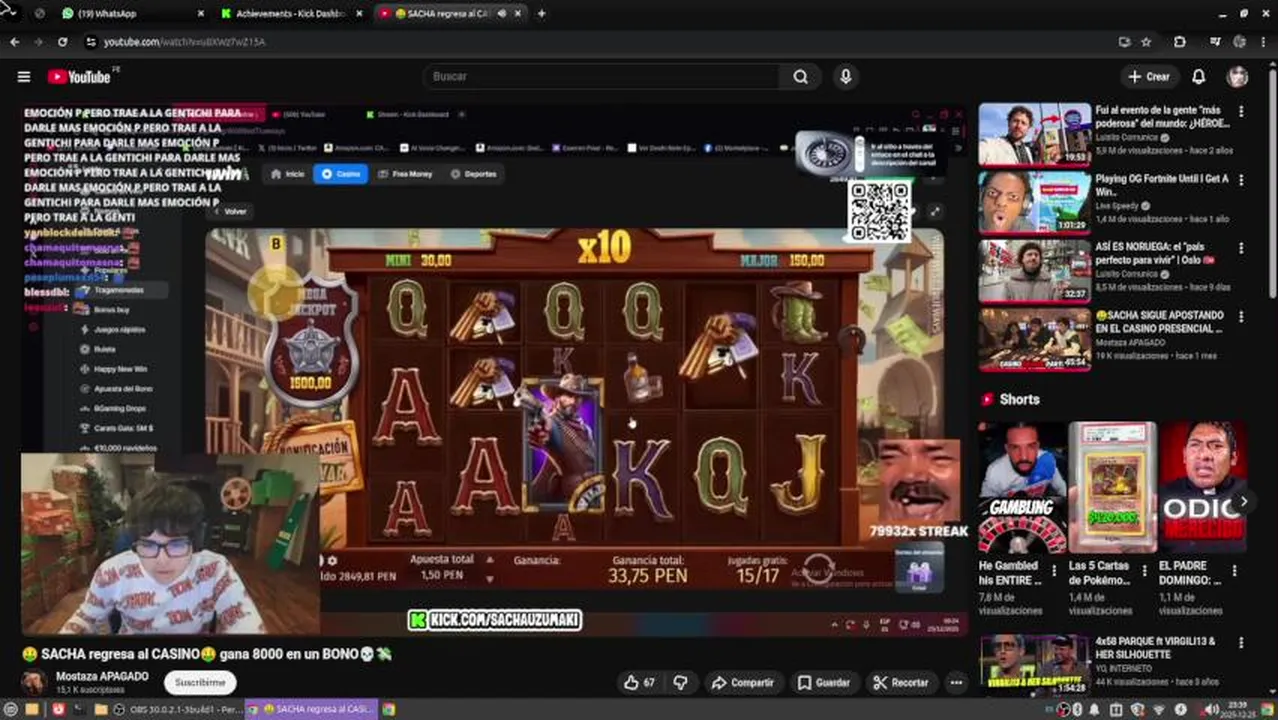The height and width of the screenshot is (720, 1278).
Task: Open the notifications bell
Action: 1198,77
